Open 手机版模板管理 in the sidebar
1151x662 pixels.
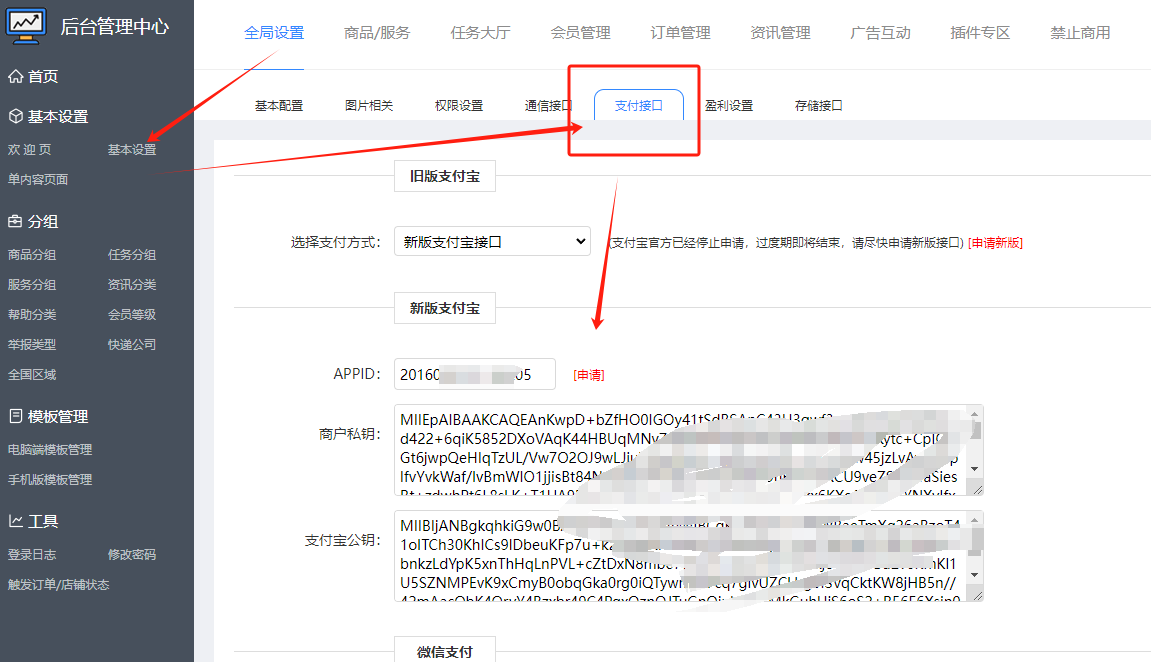tap(50, 480)
